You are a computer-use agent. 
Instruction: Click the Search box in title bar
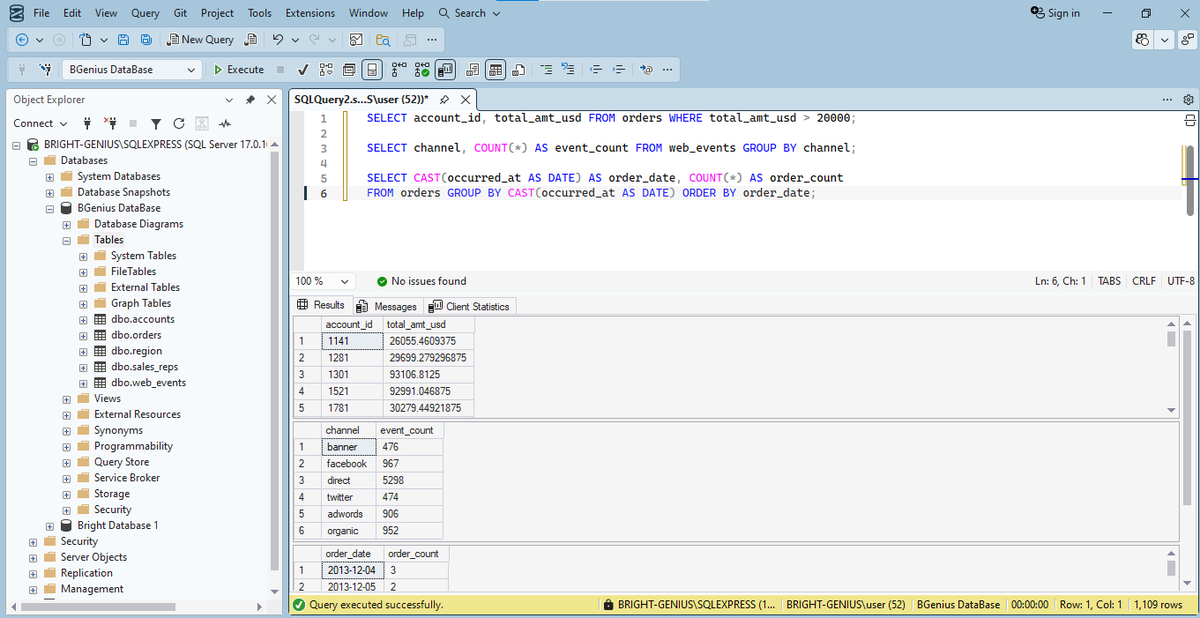point(470,13)
